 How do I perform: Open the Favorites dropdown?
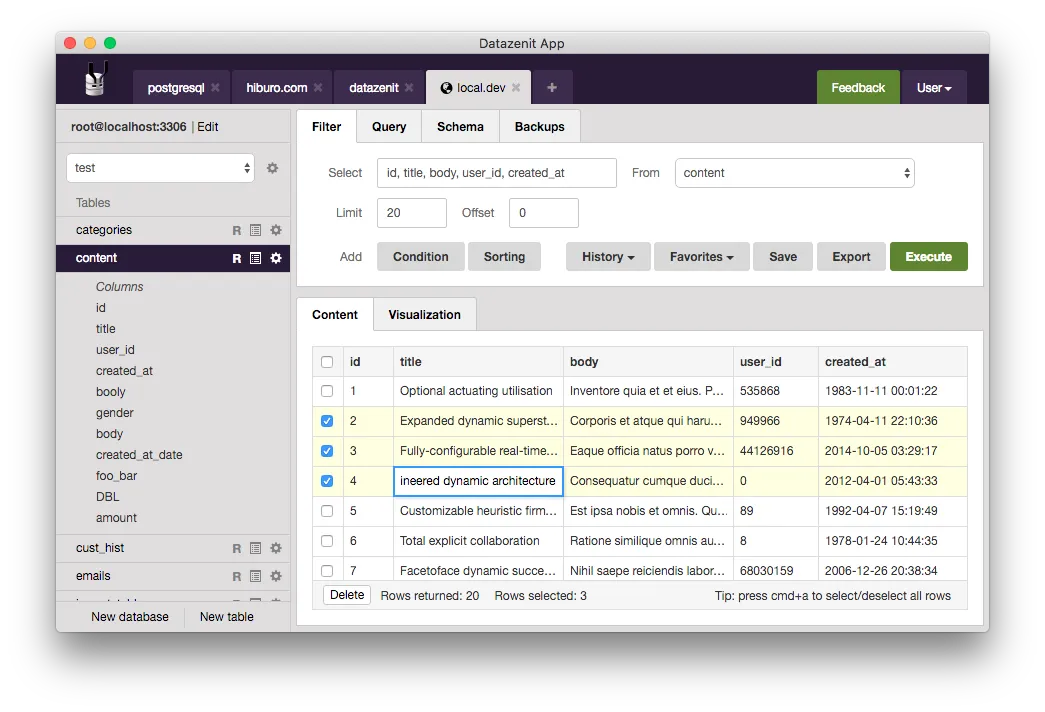pyautogui.click(x=701, y=256)
